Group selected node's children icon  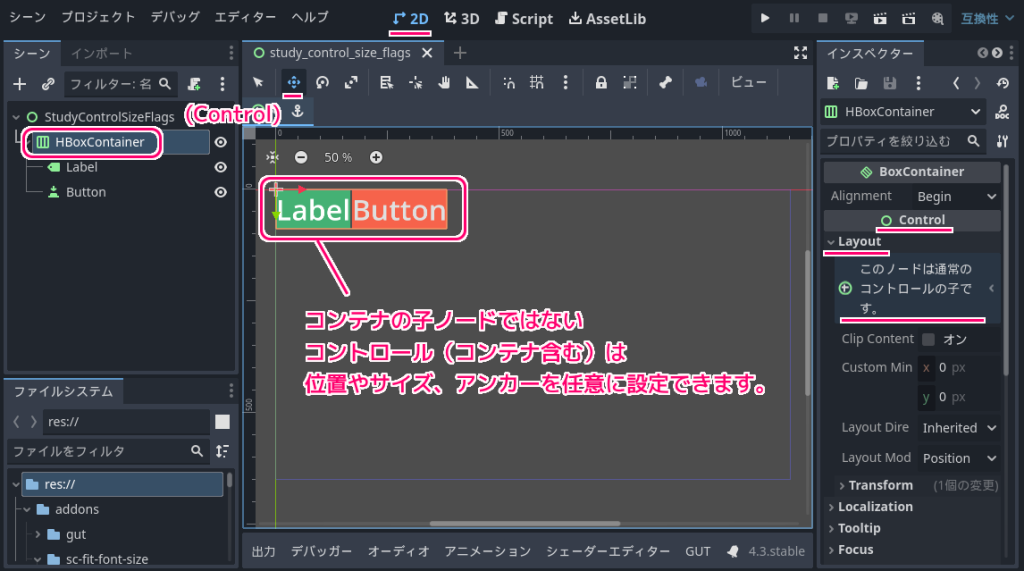[630, 82]
